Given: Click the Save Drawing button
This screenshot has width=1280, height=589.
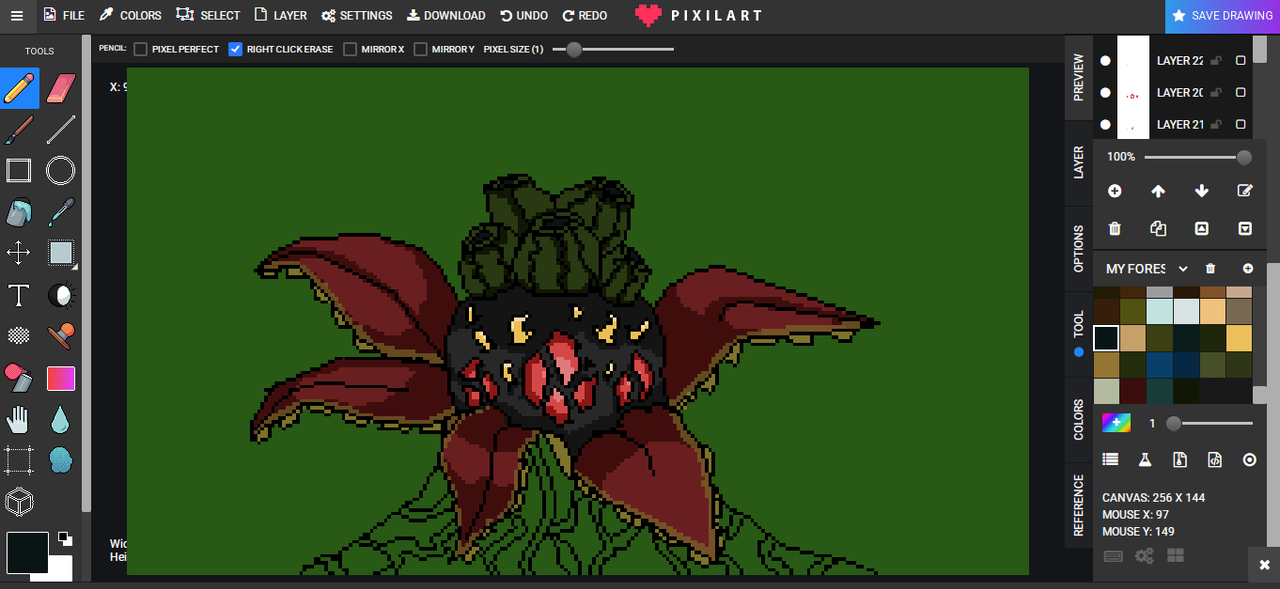Looking at the screenshot, I should 1222,16.
